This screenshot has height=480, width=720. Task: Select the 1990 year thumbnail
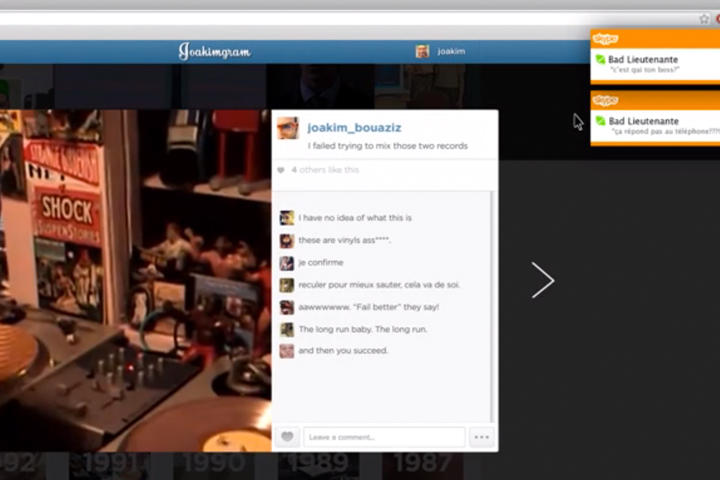coord(212,465)
